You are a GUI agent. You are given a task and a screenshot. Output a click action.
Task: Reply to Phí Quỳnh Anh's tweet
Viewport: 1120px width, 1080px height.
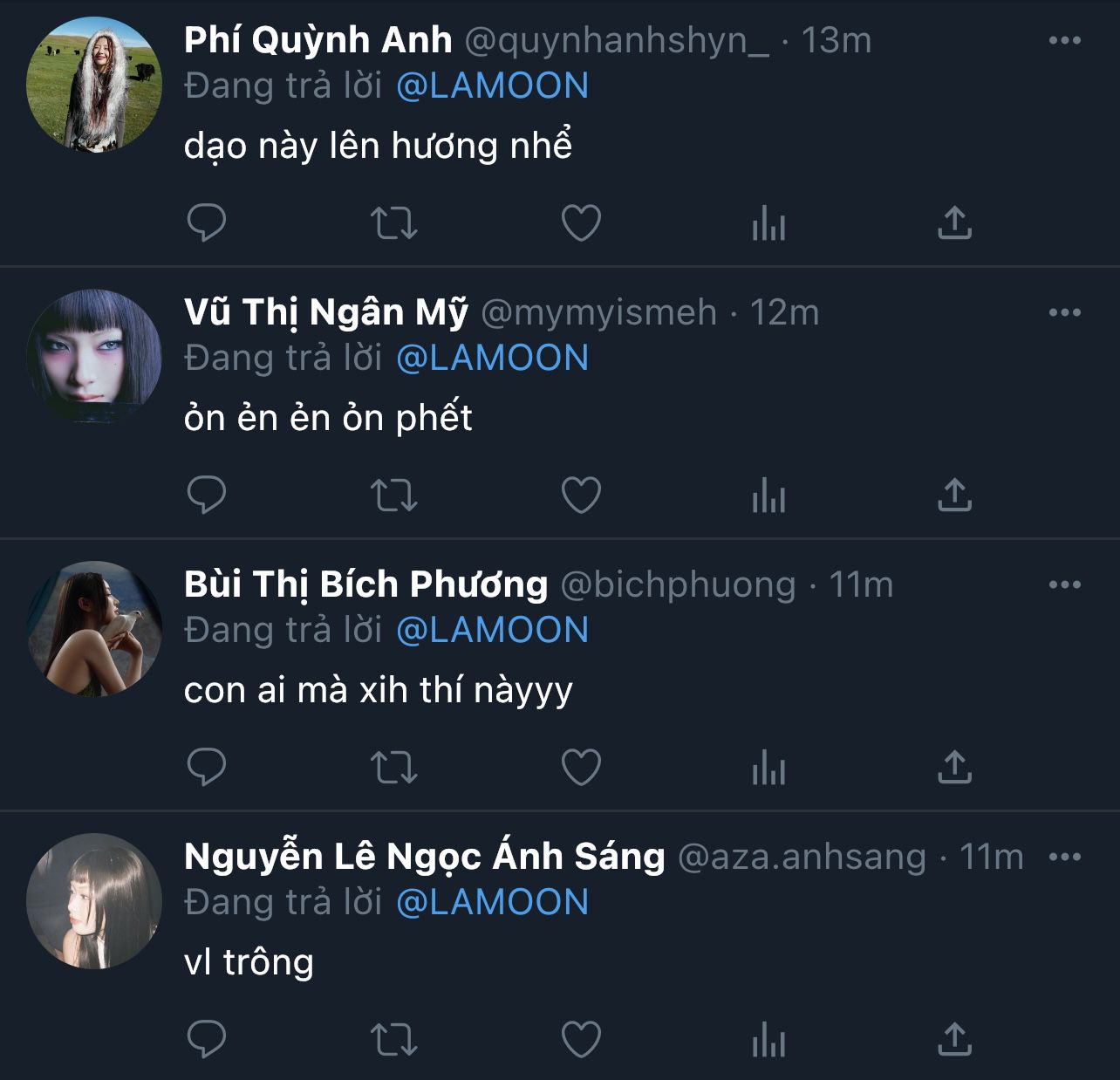click(x=207, y=223)
